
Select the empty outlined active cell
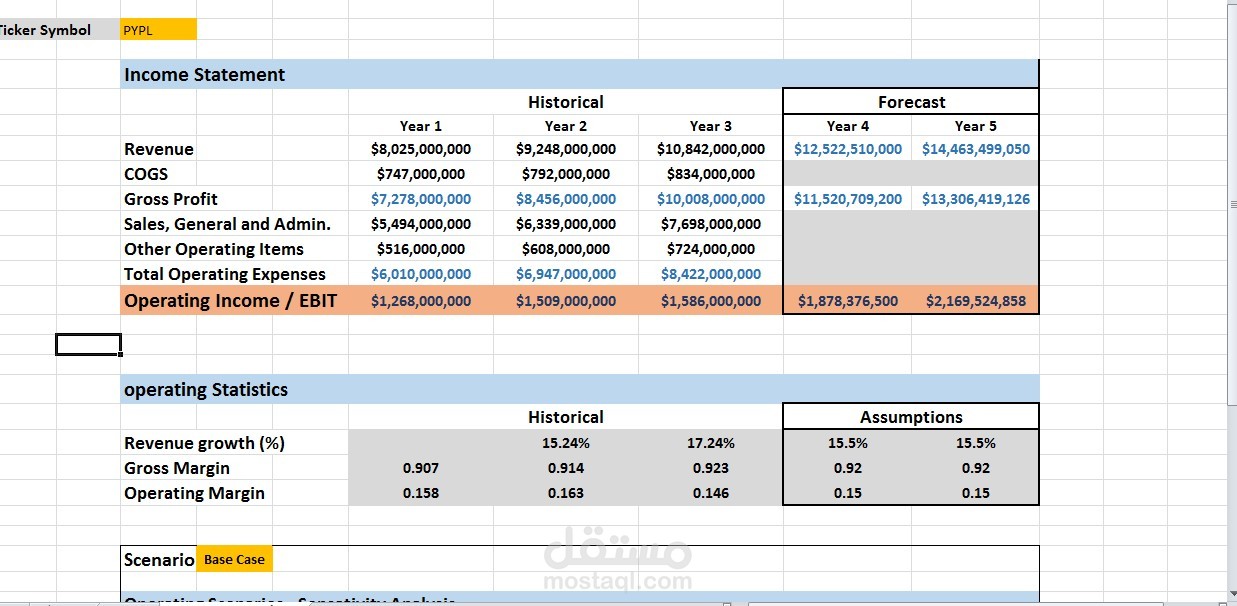point(88,345)
